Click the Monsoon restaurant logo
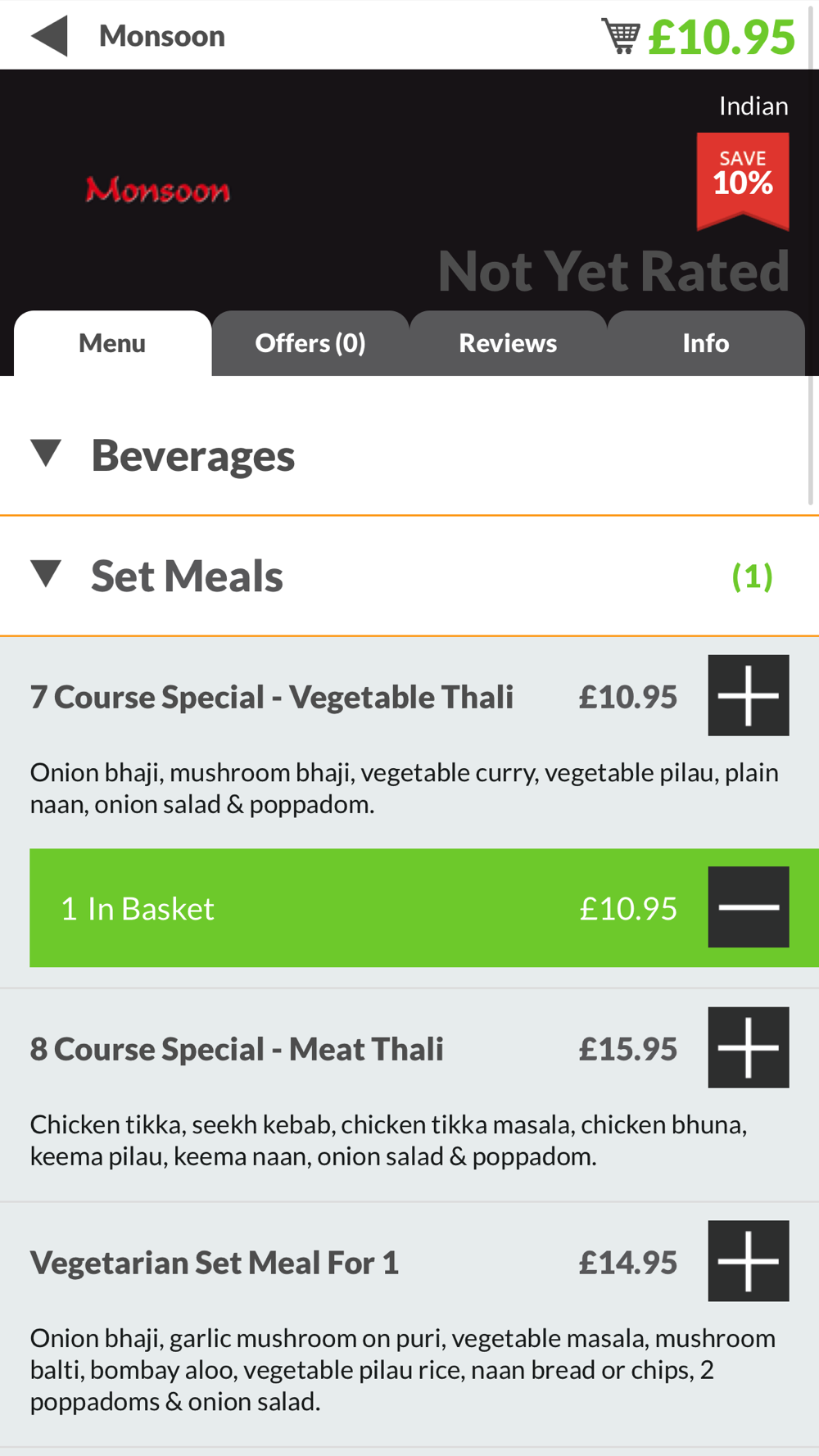 (x=158, y=190)
